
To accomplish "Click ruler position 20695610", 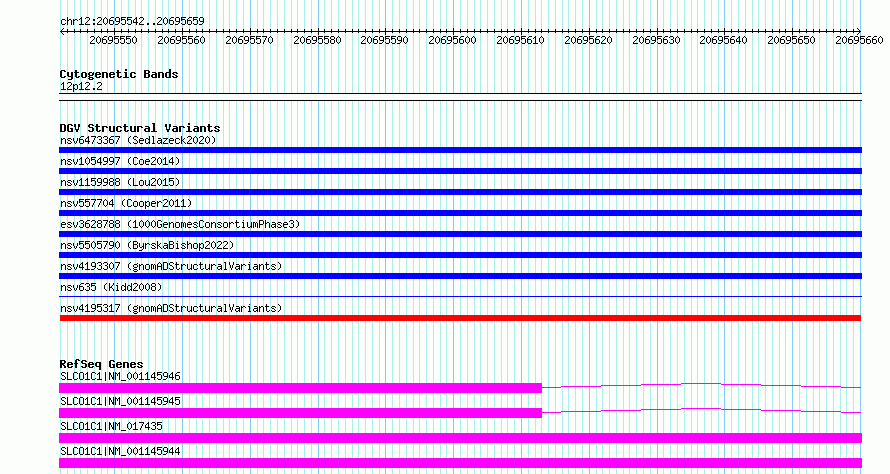I will 520,40.
